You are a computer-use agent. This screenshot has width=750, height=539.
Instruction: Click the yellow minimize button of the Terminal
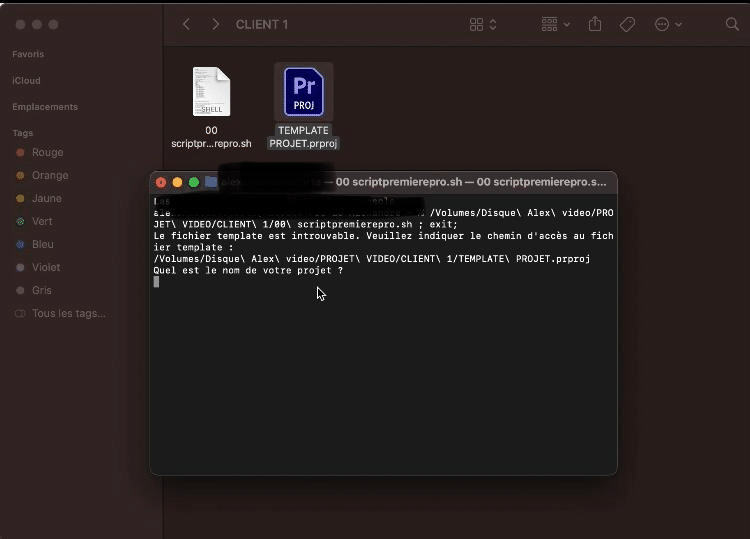click(178, 182)
